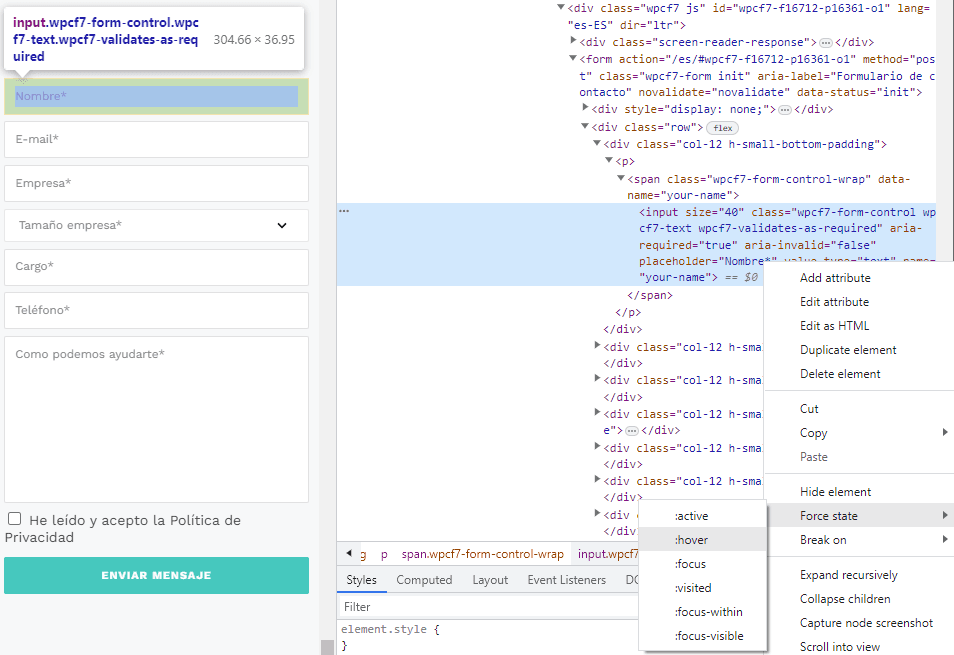This screenshot has height=655, width=954.
Task: Click the styles Filter input
Action: (x=487, y=607)
